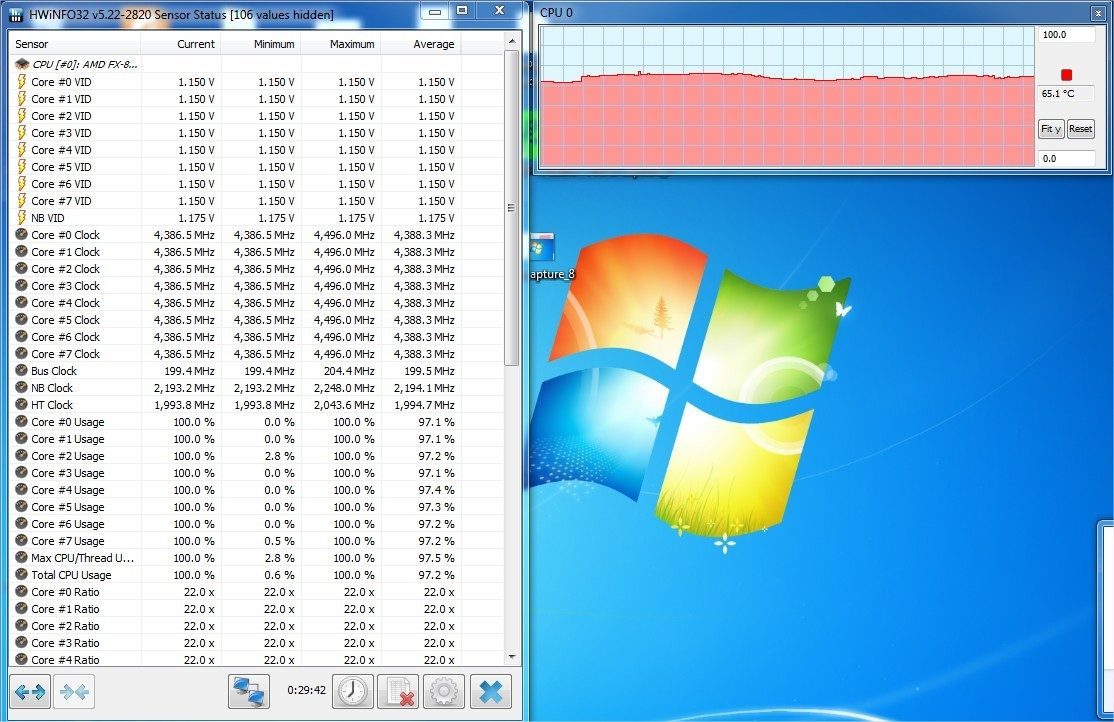This screenshot has width=1114, height=722.
Task: Click the collapse columns arrows button
Action: click(x=74, y=691)
